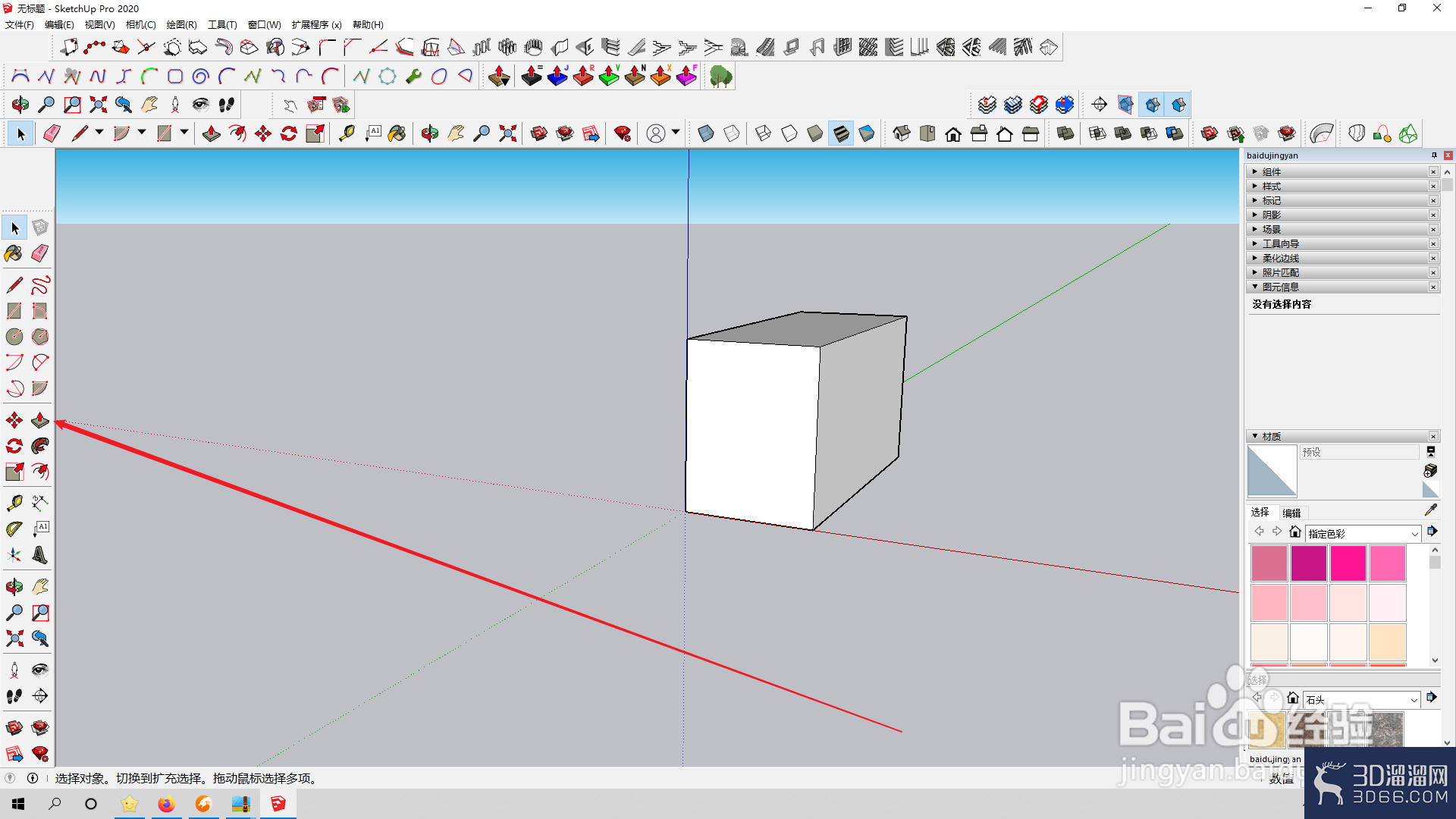Switch to Top view house icon

coord(927,134)
